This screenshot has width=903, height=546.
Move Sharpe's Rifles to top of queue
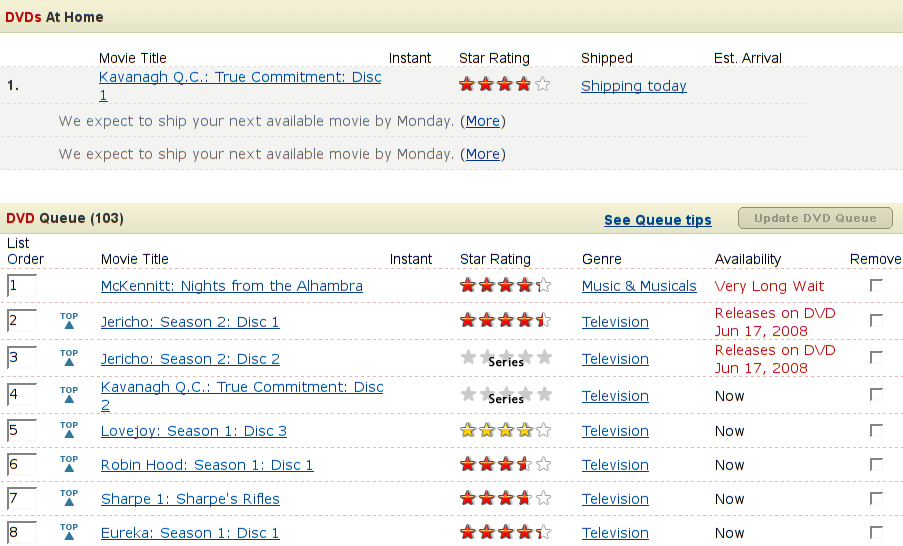tap(69, 498)
